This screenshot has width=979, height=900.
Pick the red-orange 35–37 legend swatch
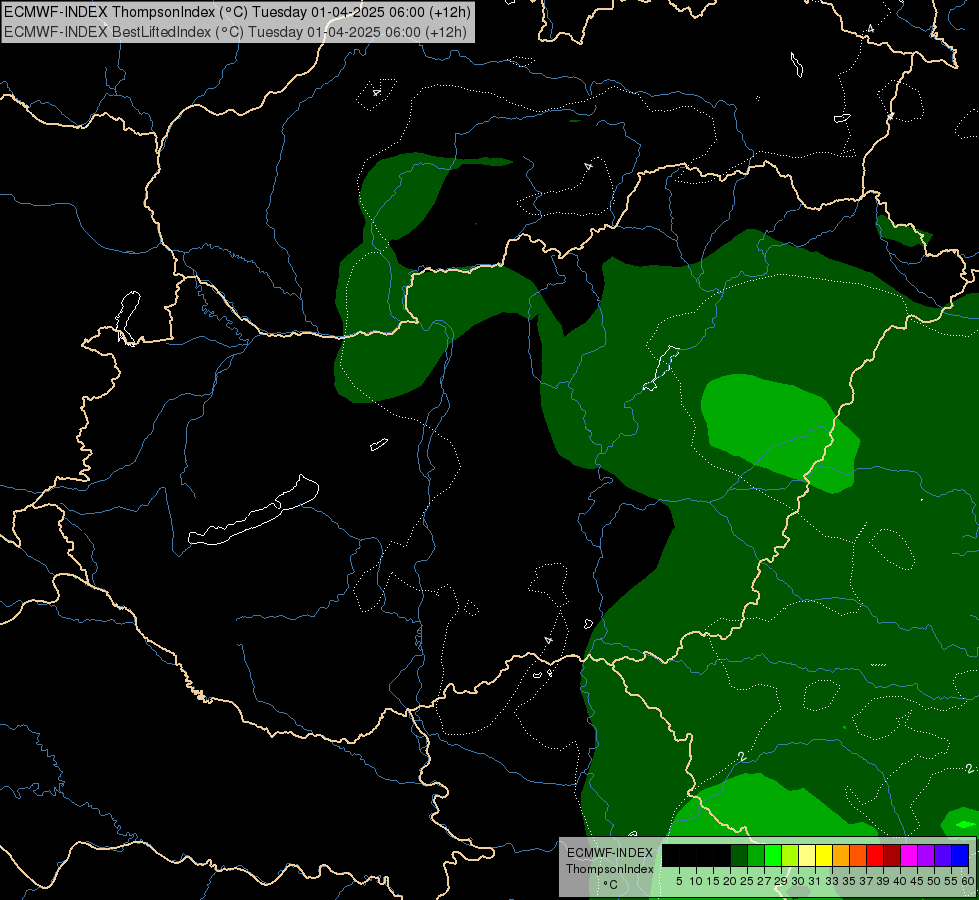(x=858, y=855)
